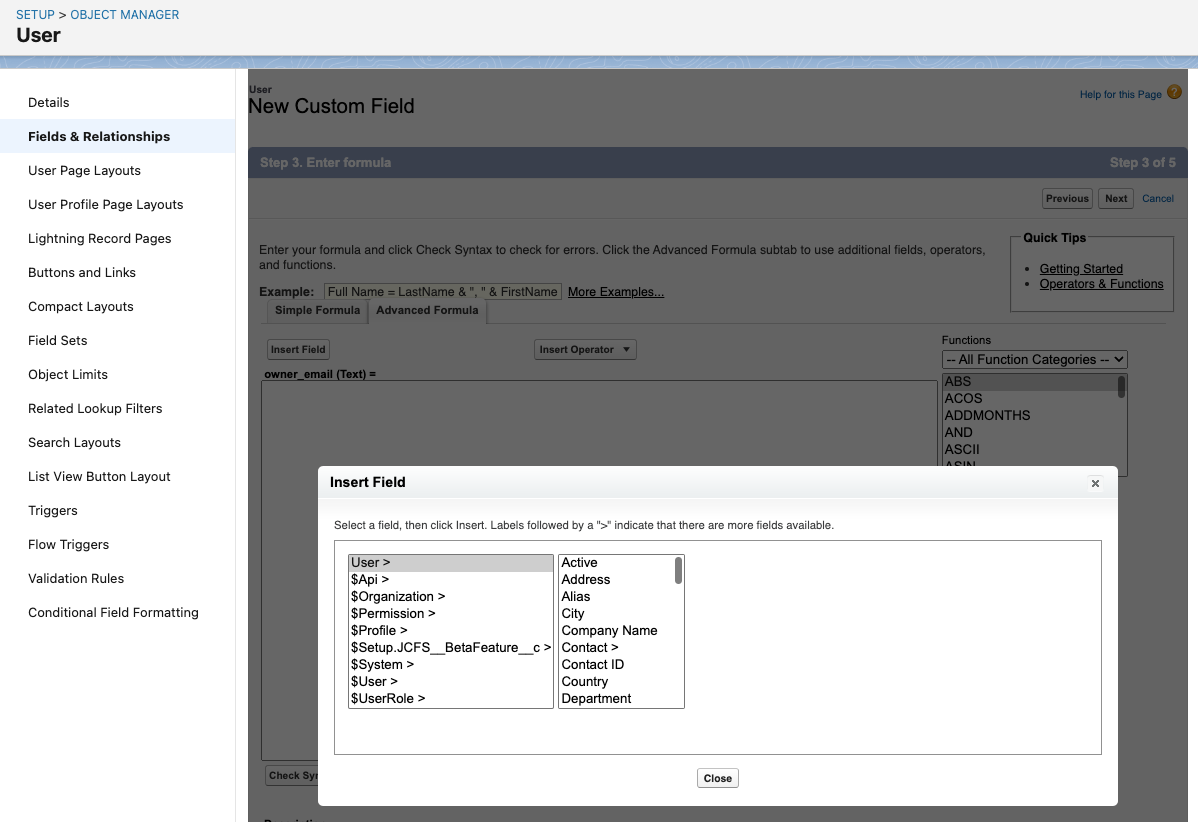Click the More Examples link
This screenshot has height=822, width=1198.
tap(615, 291)
